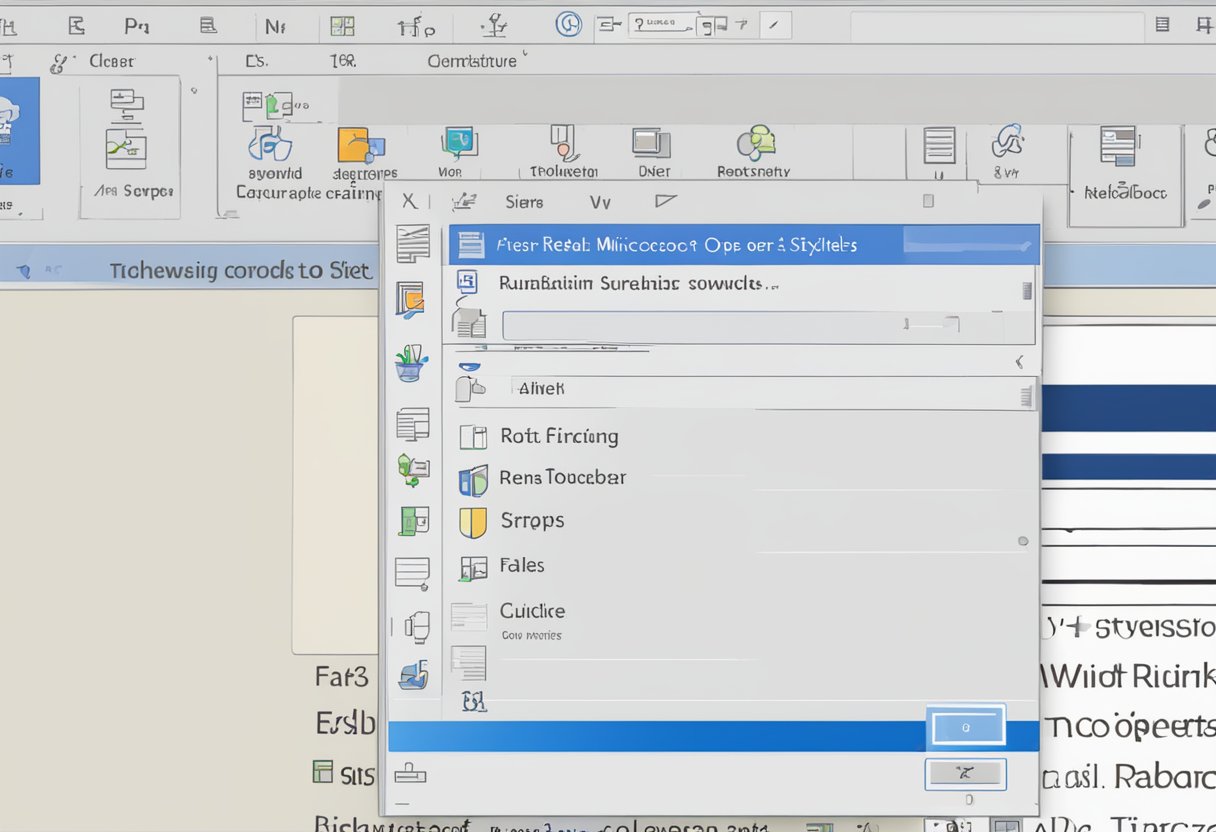1216x832 pixels.
Task: Switch to the Closer ribbon tab
Action: 110,60
